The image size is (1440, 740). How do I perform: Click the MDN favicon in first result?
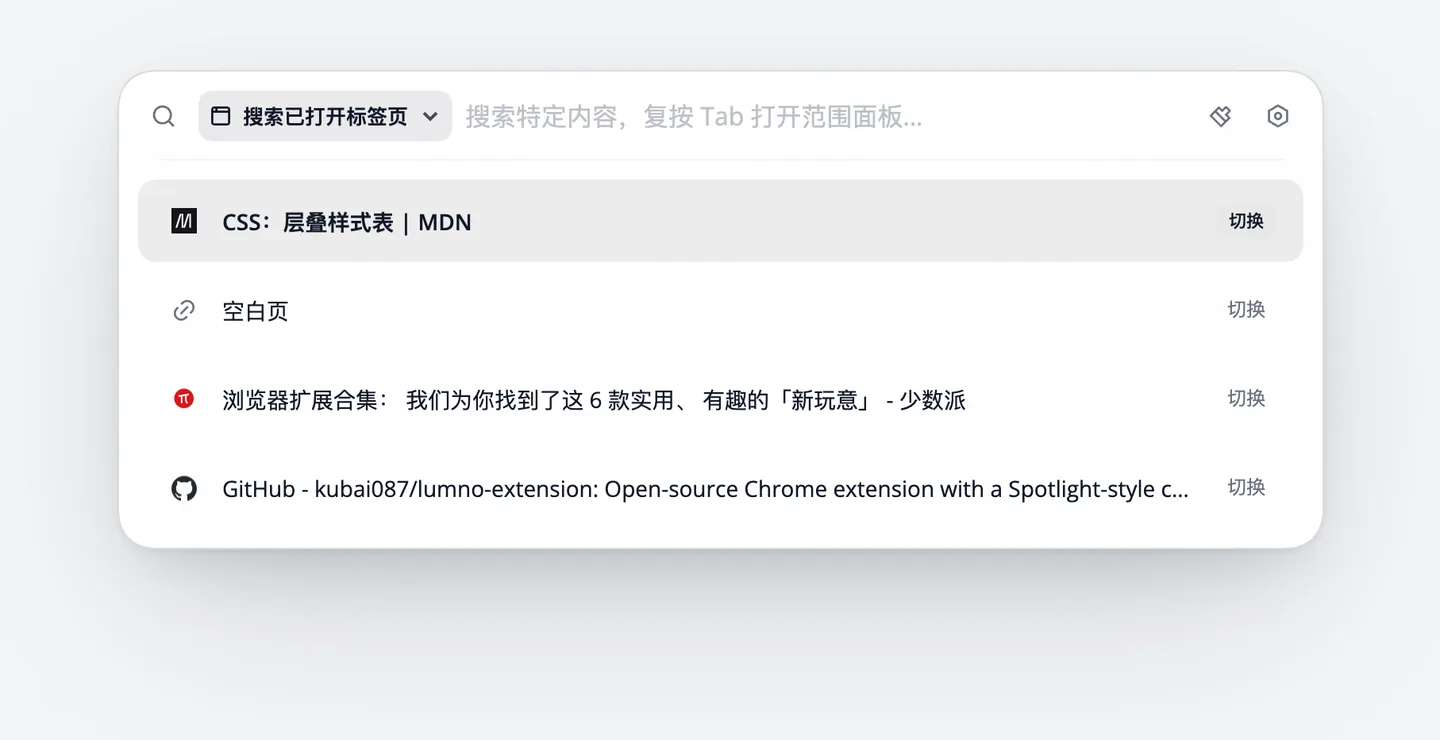pos(184,221)
